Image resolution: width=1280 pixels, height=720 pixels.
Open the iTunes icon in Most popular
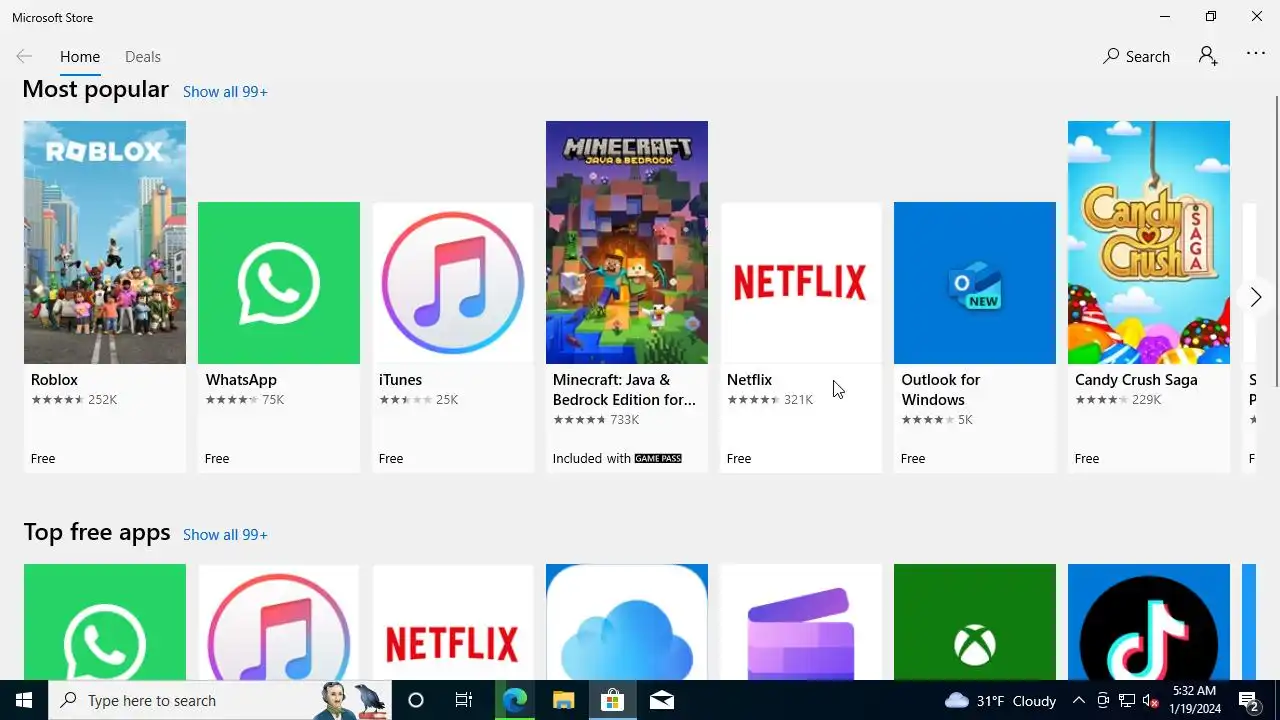coord(453,283)
